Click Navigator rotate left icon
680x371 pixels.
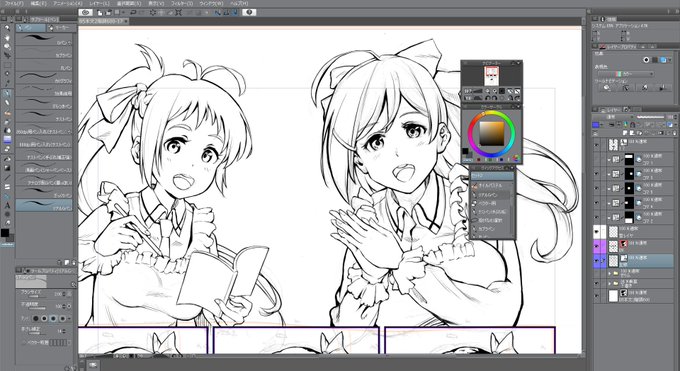487,98
